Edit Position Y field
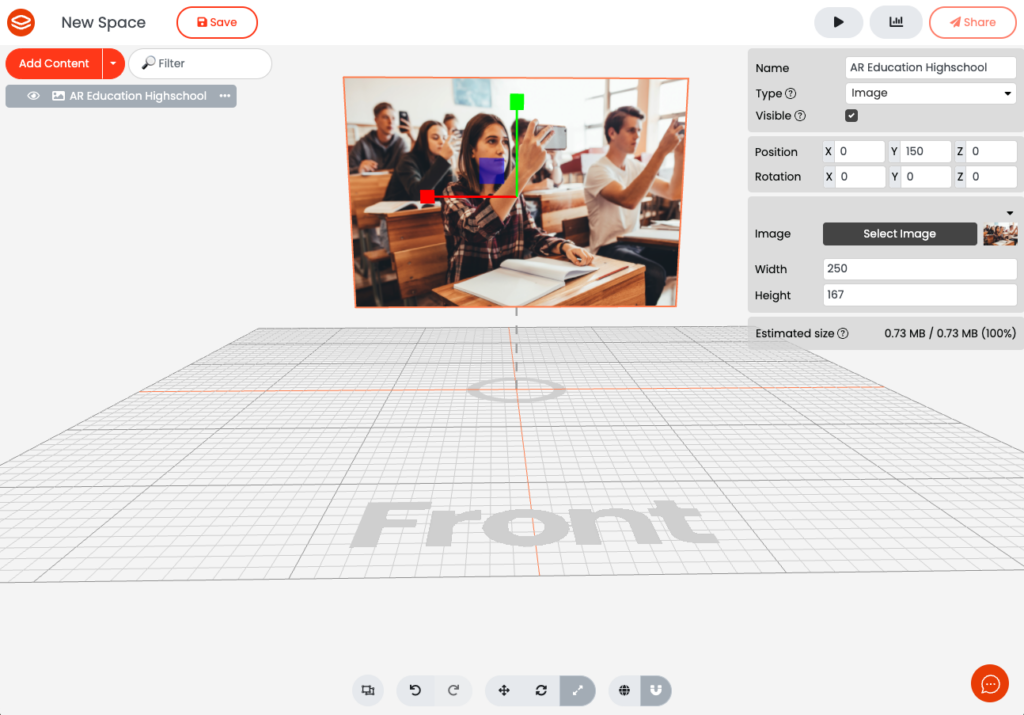The width and height of the screenshot is (1024, 715). pyautogui.click(x=926, y=151)
